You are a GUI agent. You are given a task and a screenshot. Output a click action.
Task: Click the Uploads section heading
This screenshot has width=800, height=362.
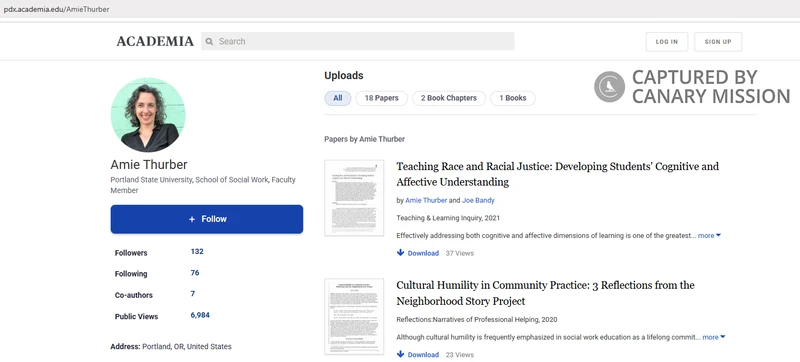tap(344, 75)
